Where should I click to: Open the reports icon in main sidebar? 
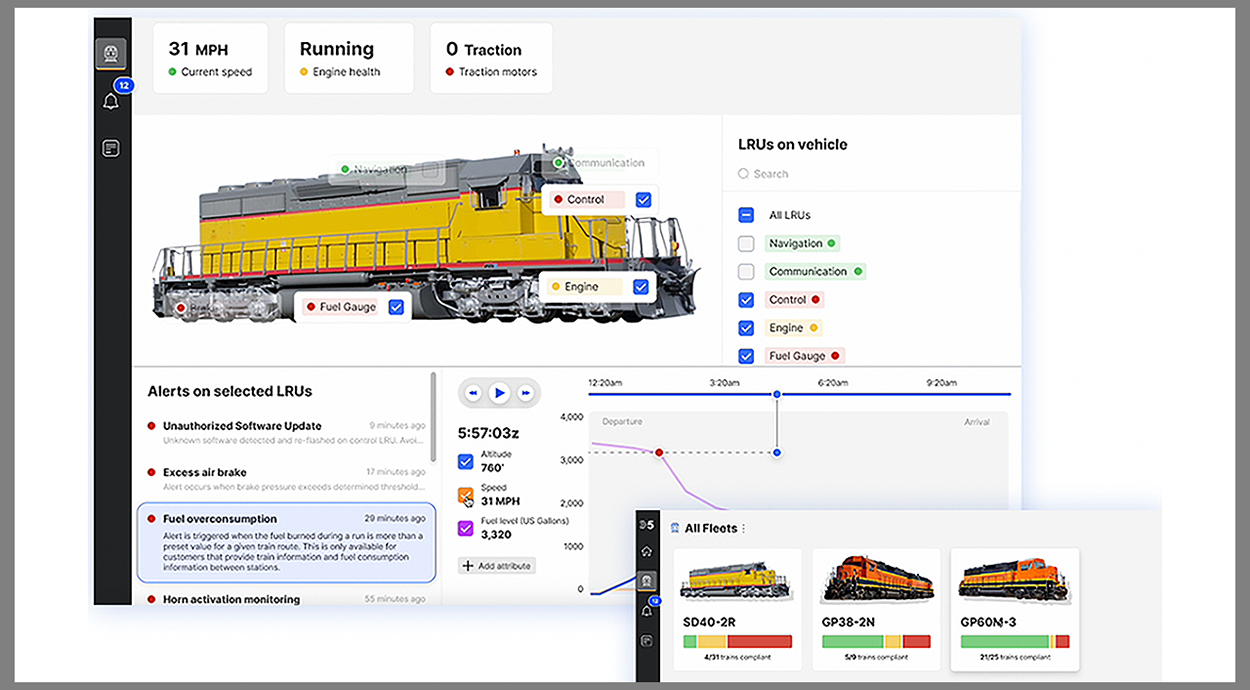(111, 148)
